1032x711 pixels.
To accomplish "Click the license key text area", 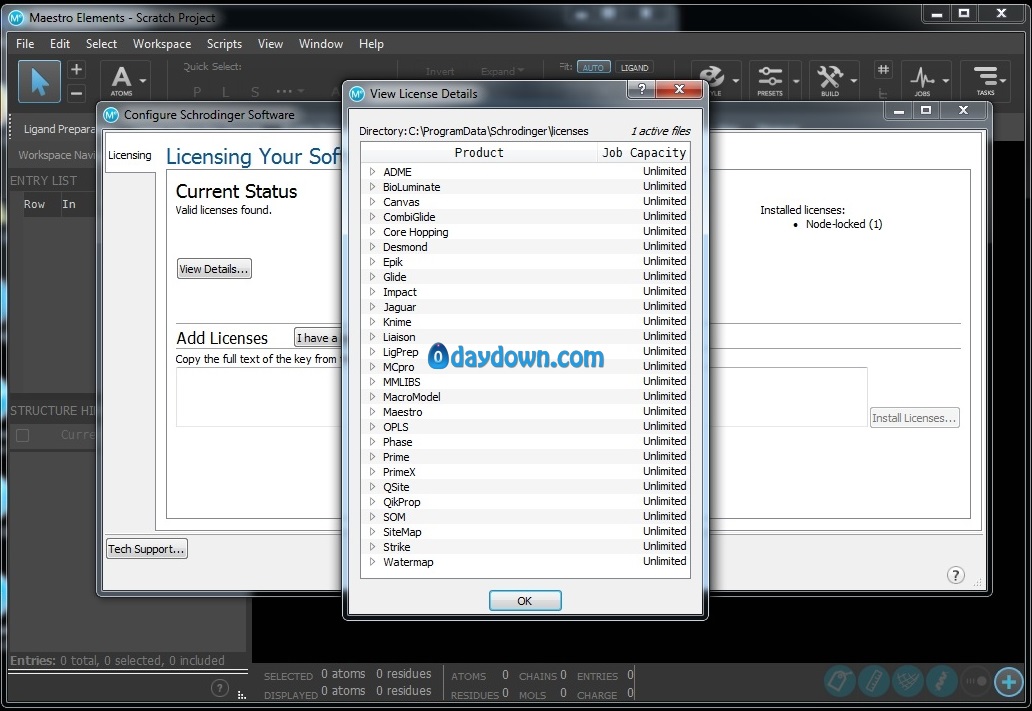I will 521,397.
